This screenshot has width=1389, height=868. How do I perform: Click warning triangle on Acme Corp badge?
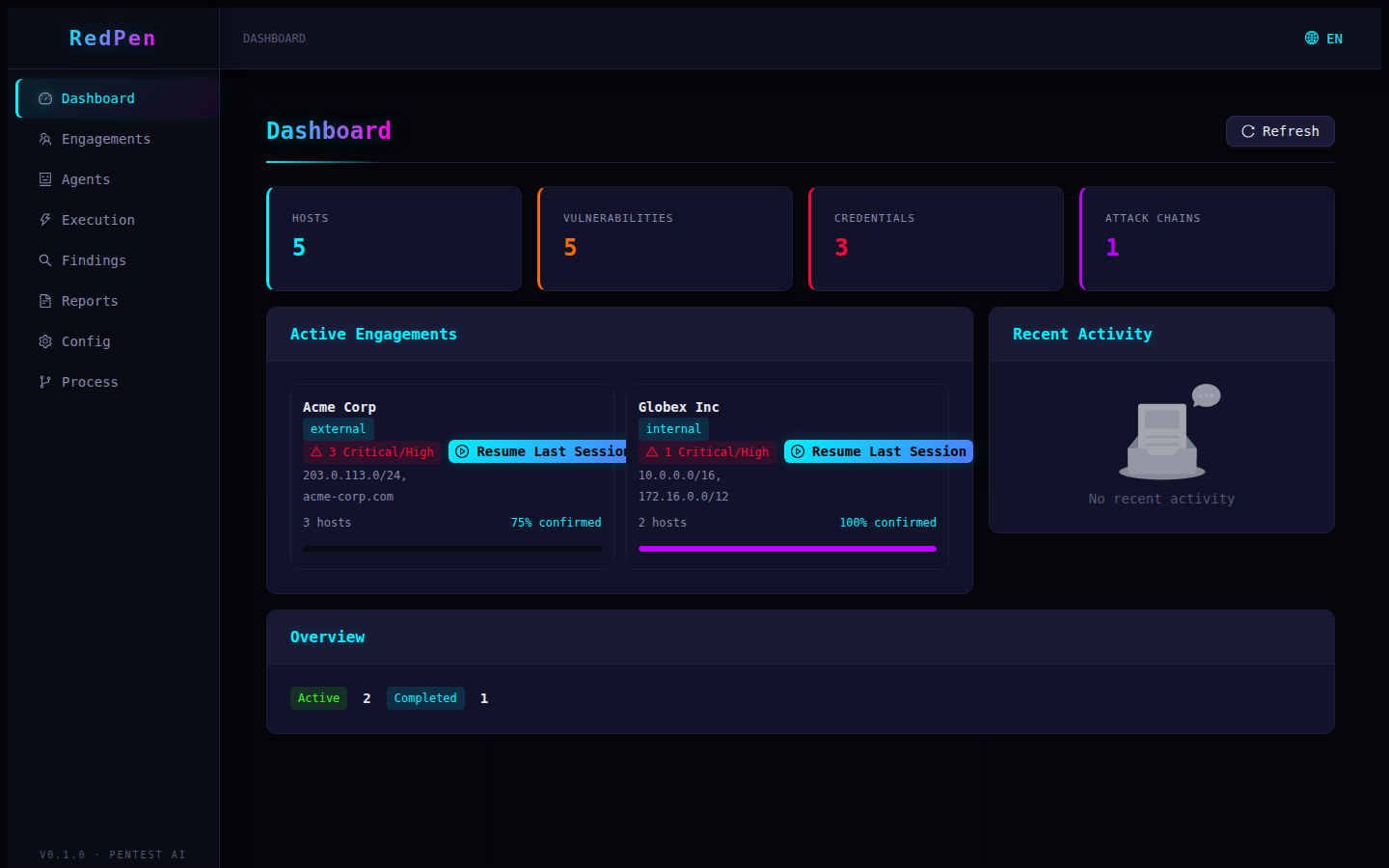point(316,451)
